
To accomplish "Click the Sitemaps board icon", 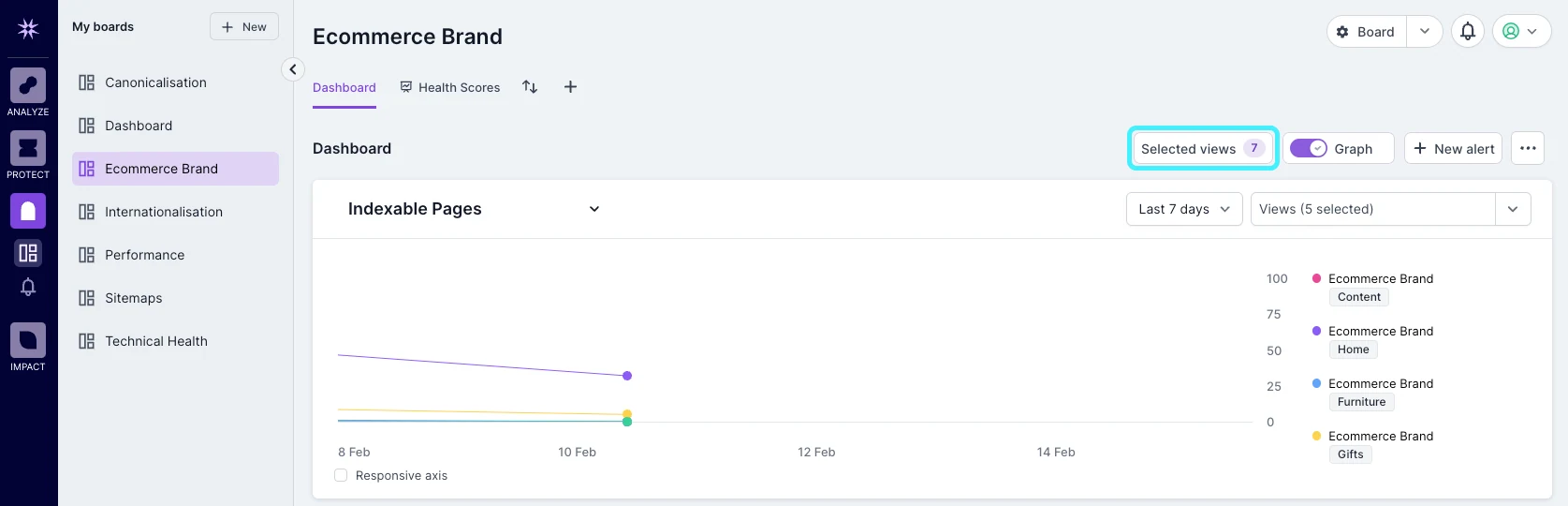I will pyautogui.click(x=87, y=298).
